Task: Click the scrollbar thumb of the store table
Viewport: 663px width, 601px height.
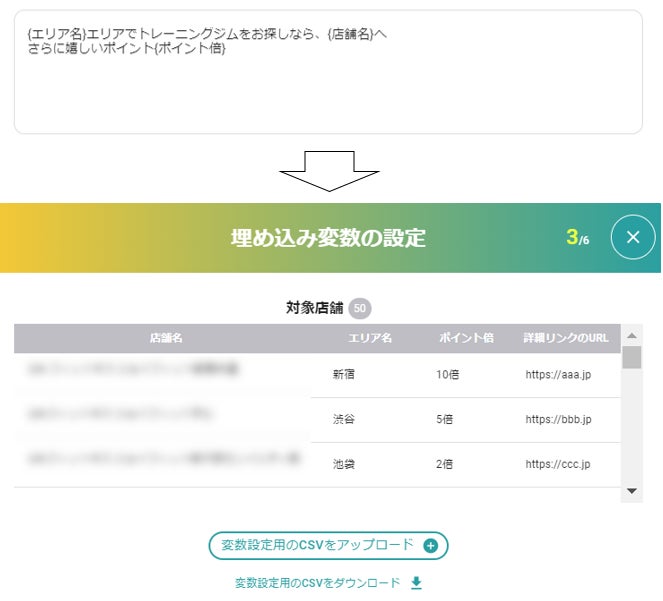Action: 632,358
